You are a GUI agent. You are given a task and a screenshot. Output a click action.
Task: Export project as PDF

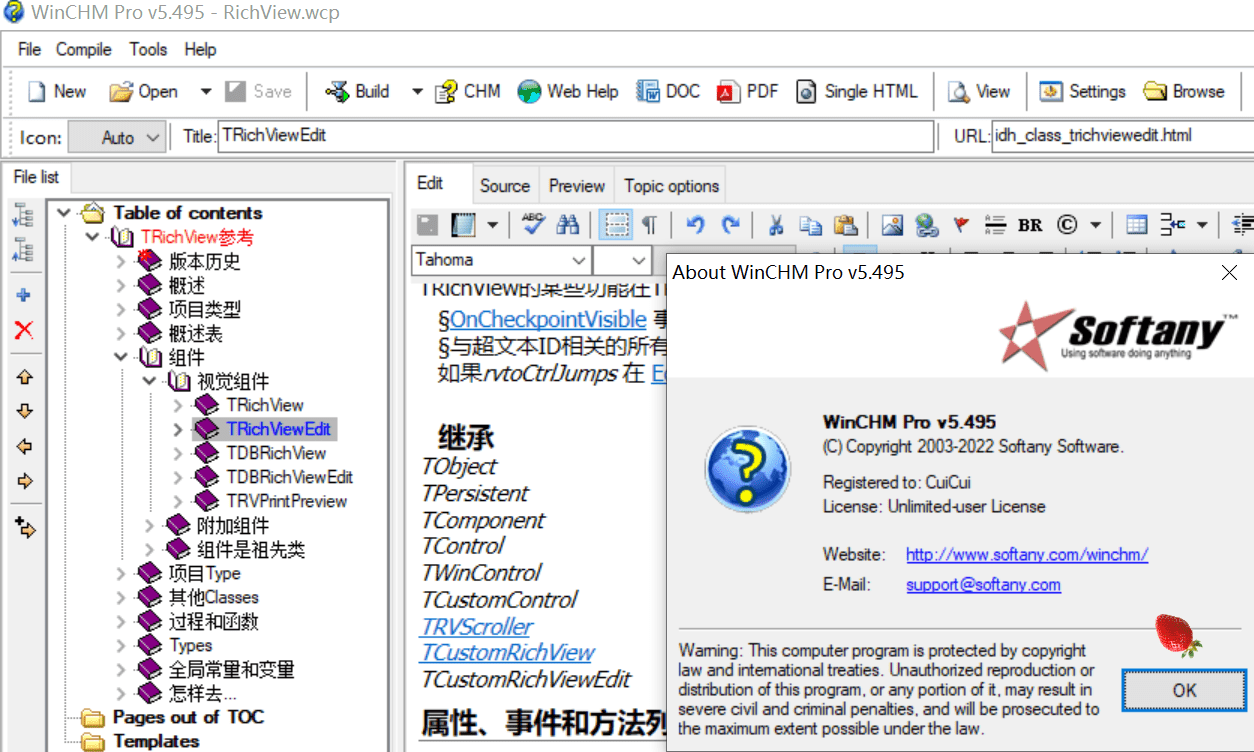747,91
